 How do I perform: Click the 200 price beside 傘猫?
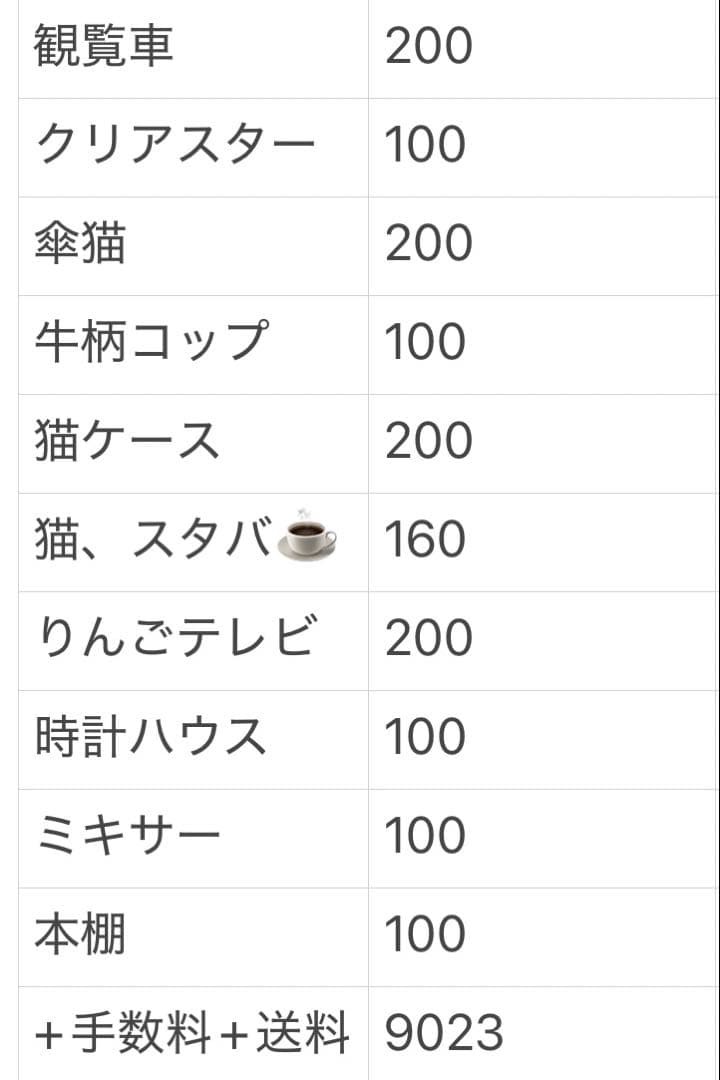(428, 245)
